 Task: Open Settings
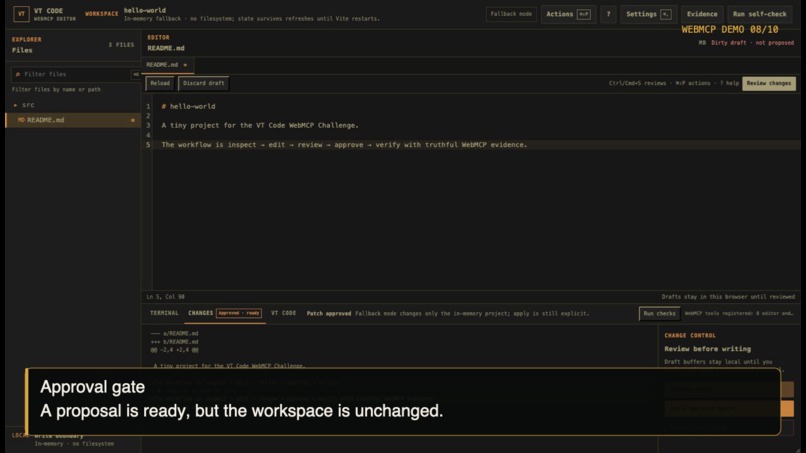click(x=648, y=14)
